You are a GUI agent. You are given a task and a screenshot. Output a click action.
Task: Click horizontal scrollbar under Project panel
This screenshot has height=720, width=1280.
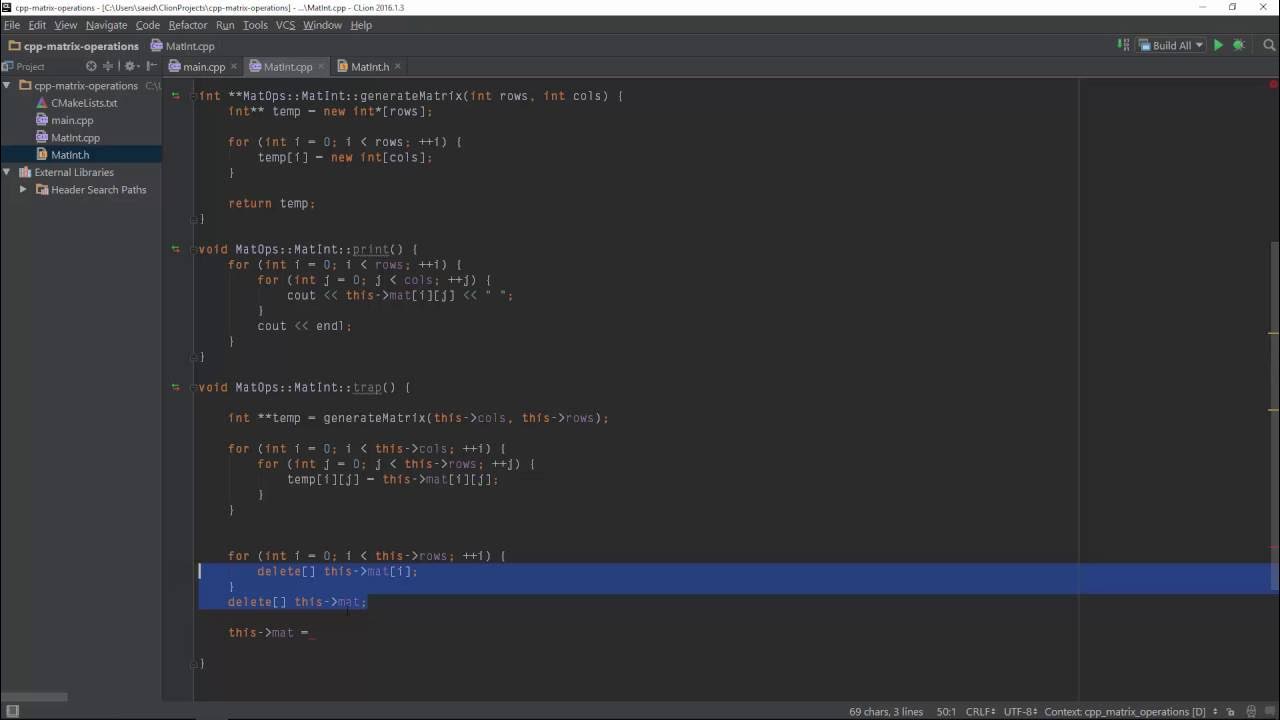coord(34,697)
